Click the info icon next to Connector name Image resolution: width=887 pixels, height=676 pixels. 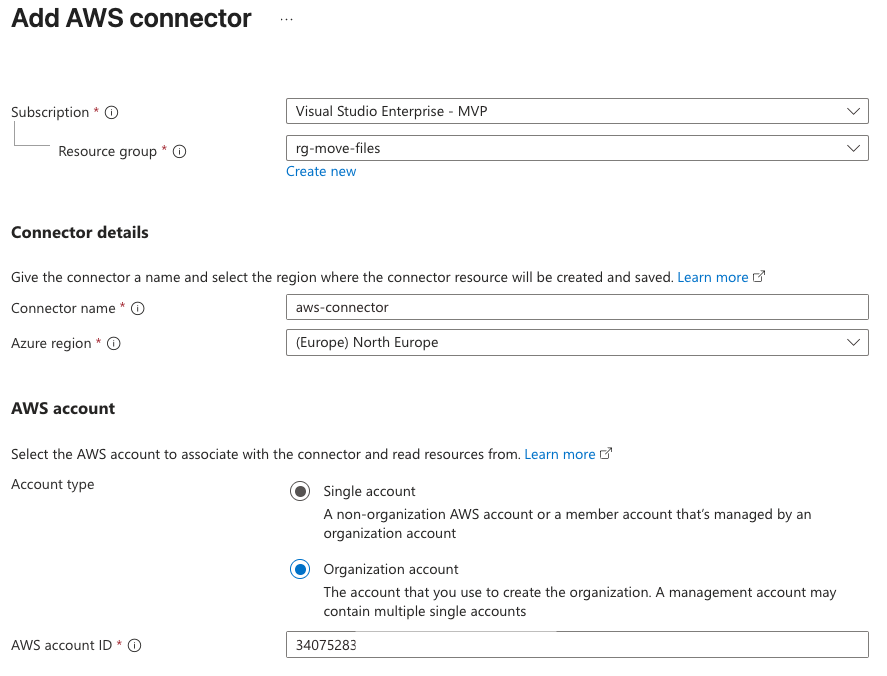138,309
